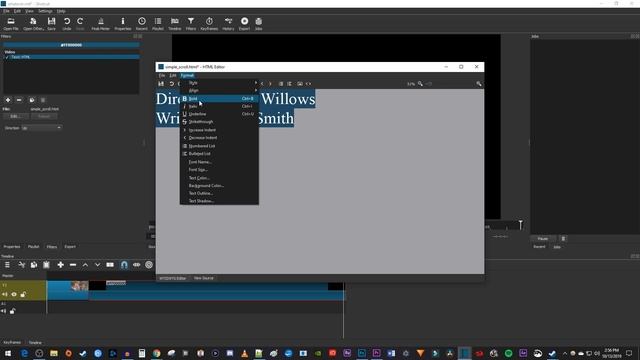
Task: Open the Jobs panel from the toolbar
Action: point(259,24)
